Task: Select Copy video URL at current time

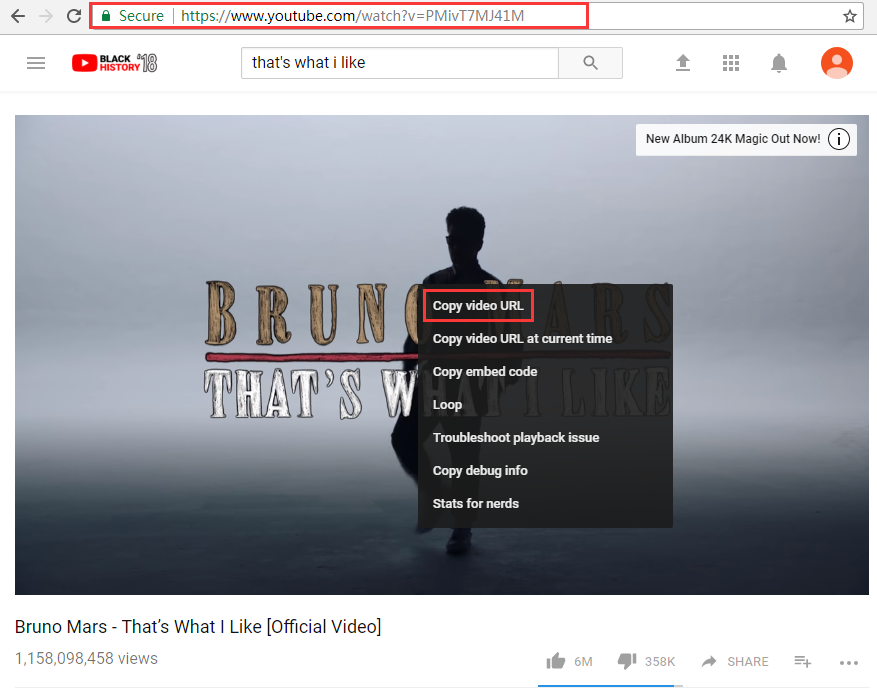Action: pyautogui.click(x=522, y=338)
